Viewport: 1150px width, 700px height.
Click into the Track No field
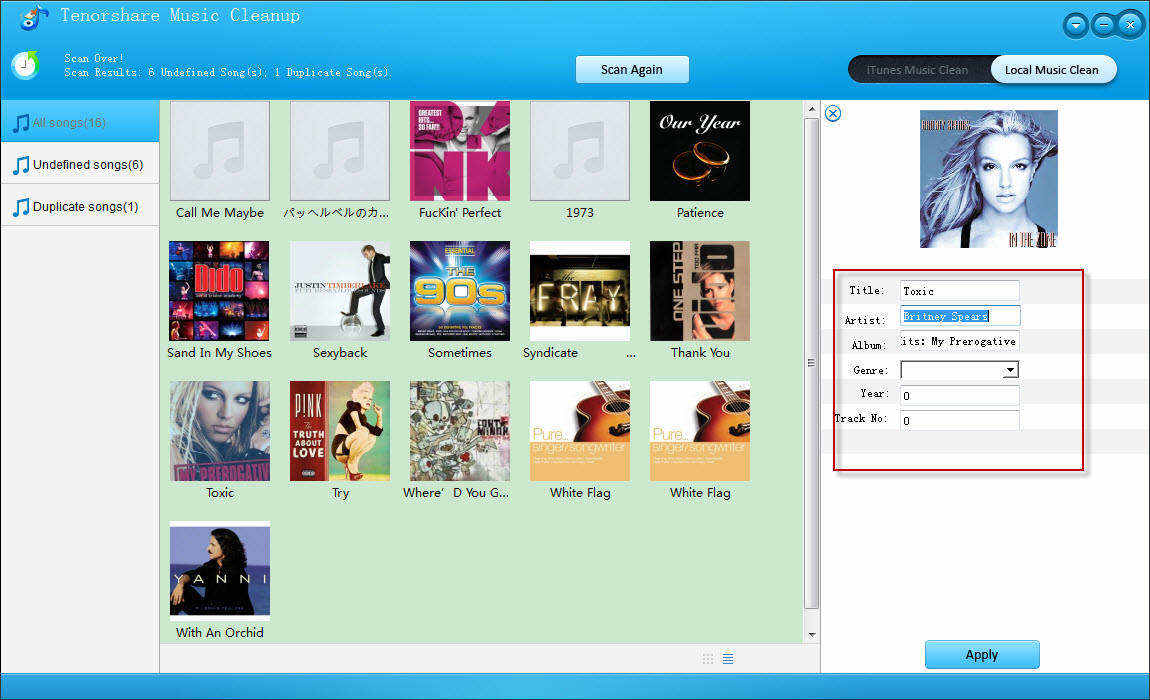959,420
